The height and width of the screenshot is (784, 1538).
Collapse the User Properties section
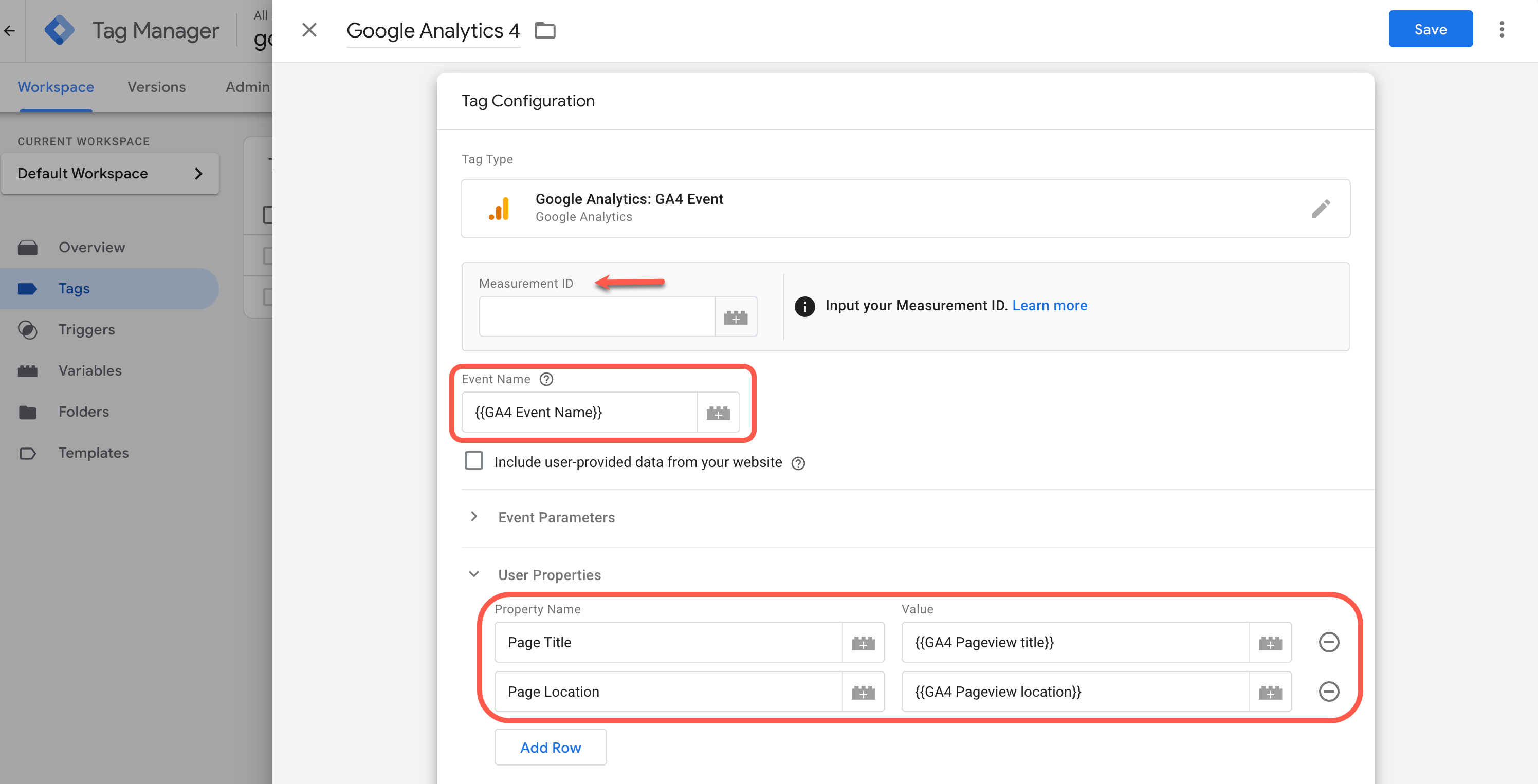click(x=474, y=574)
